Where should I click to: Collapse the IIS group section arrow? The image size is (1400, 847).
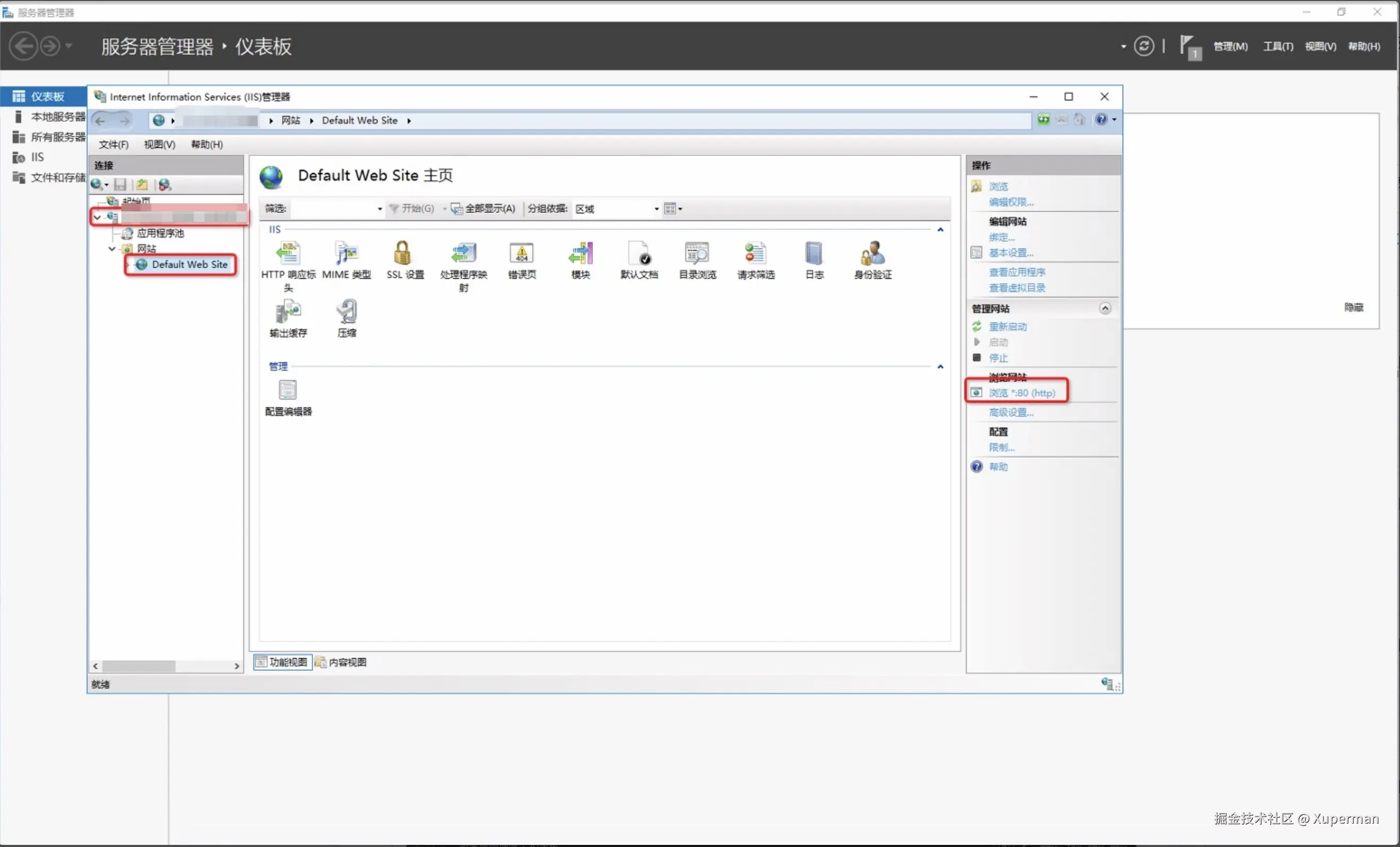coord(940,229)
